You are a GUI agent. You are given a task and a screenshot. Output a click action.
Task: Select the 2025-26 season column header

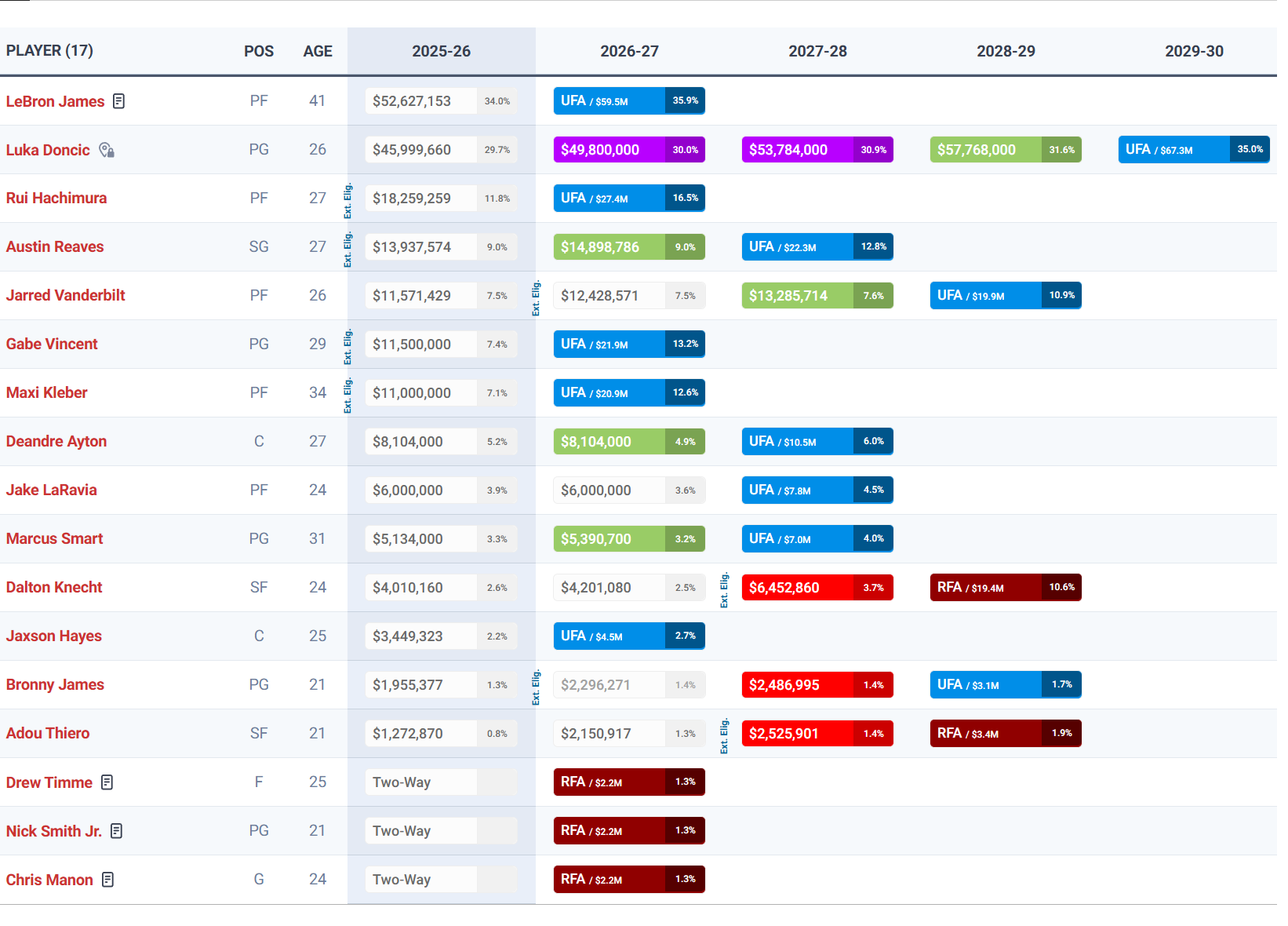[x=442, y=52]
